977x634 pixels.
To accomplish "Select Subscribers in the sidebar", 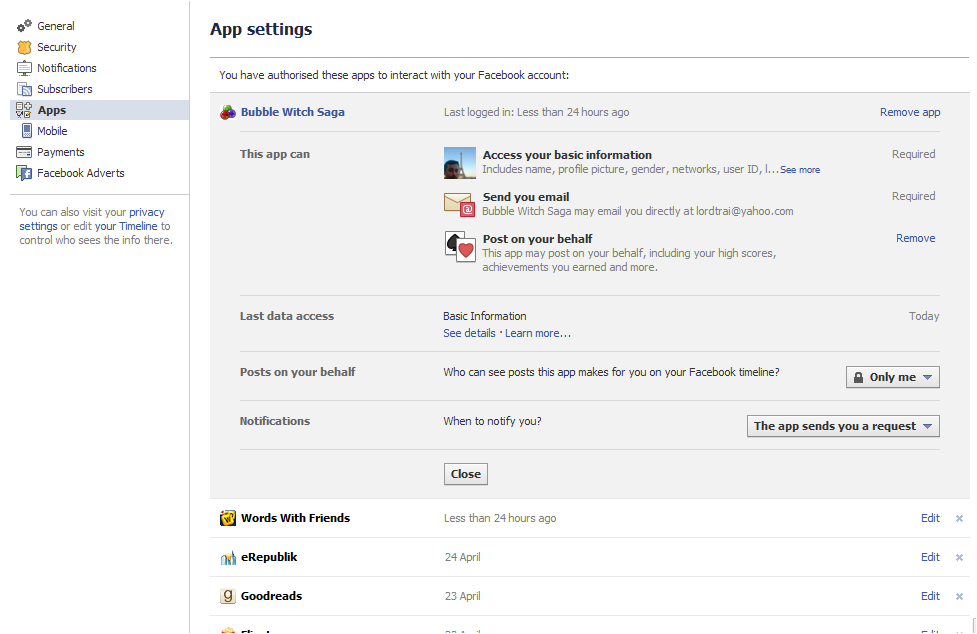I will [x=65, y=89].
